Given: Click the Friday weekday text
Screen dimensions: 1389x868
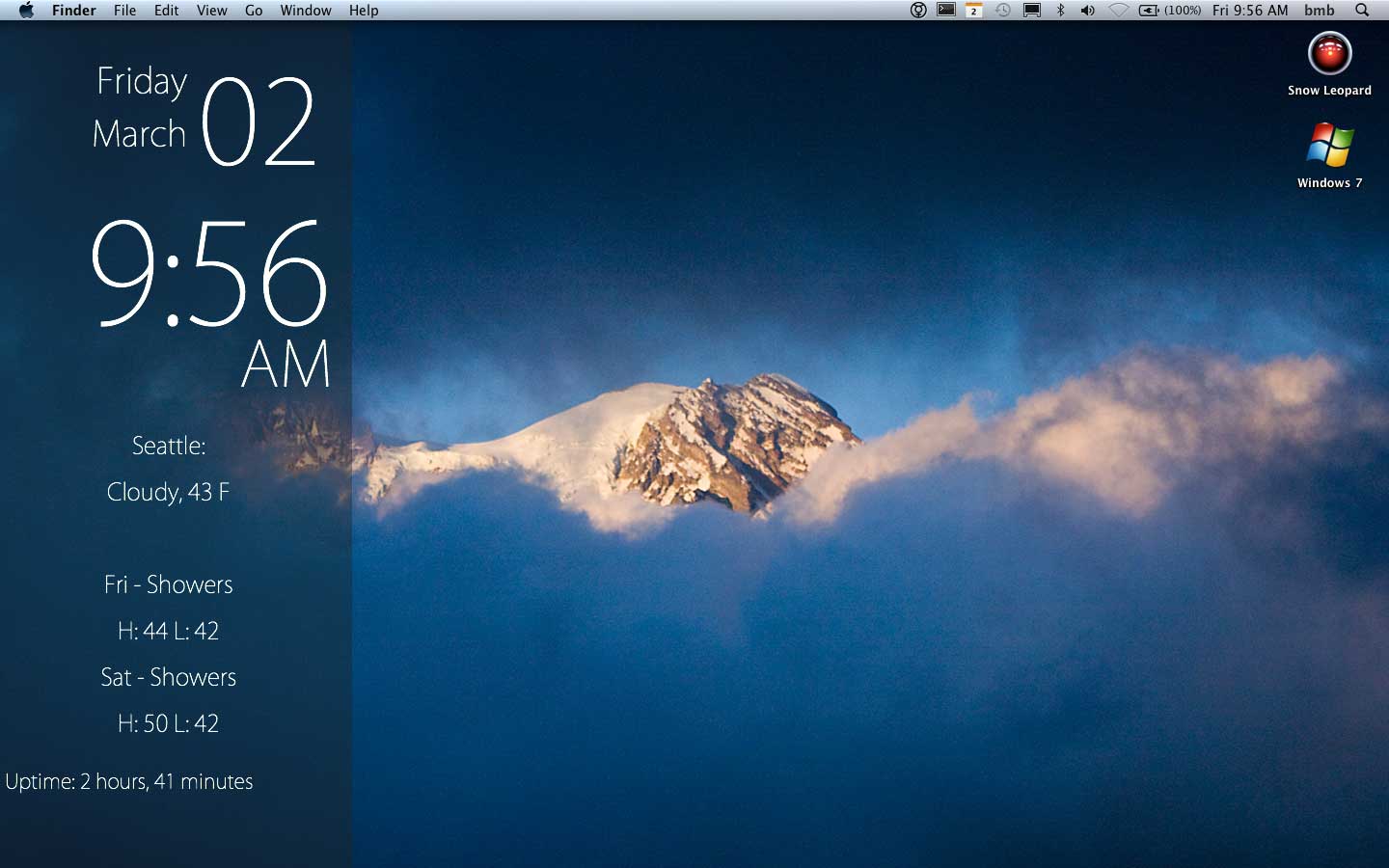Looking at the screenshot, I should 142,81.
